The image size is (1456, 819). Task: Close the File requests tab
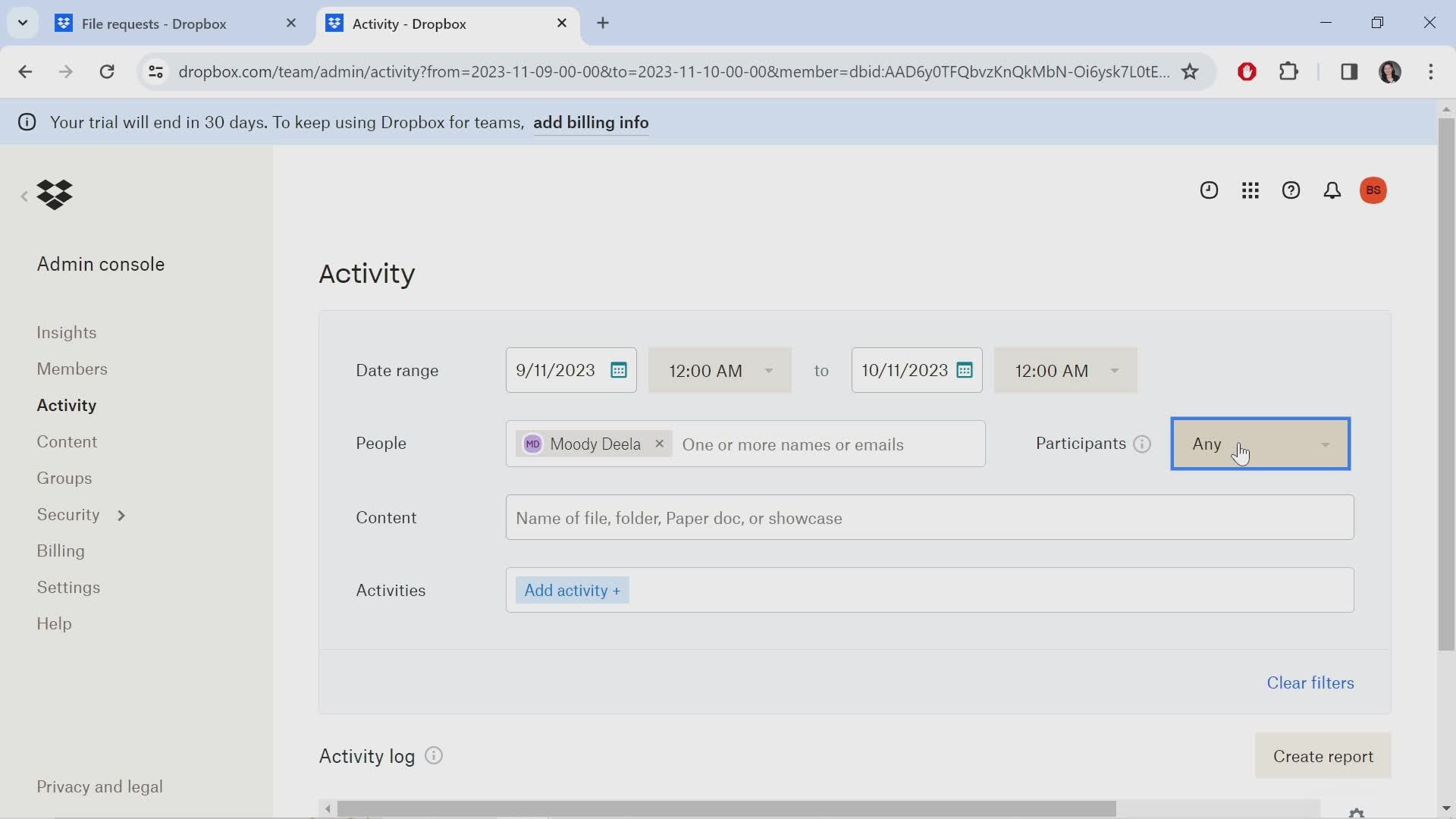click(291, 24)
